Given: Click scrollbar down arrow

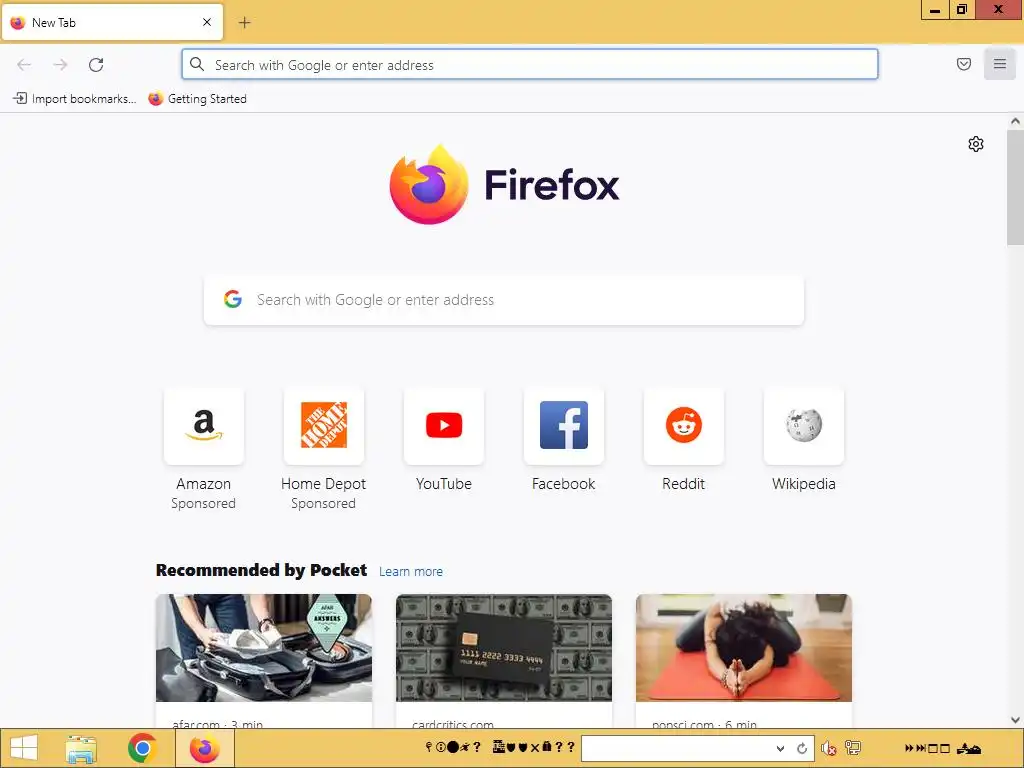Looking at the screenshot, I should point(1015,720).
